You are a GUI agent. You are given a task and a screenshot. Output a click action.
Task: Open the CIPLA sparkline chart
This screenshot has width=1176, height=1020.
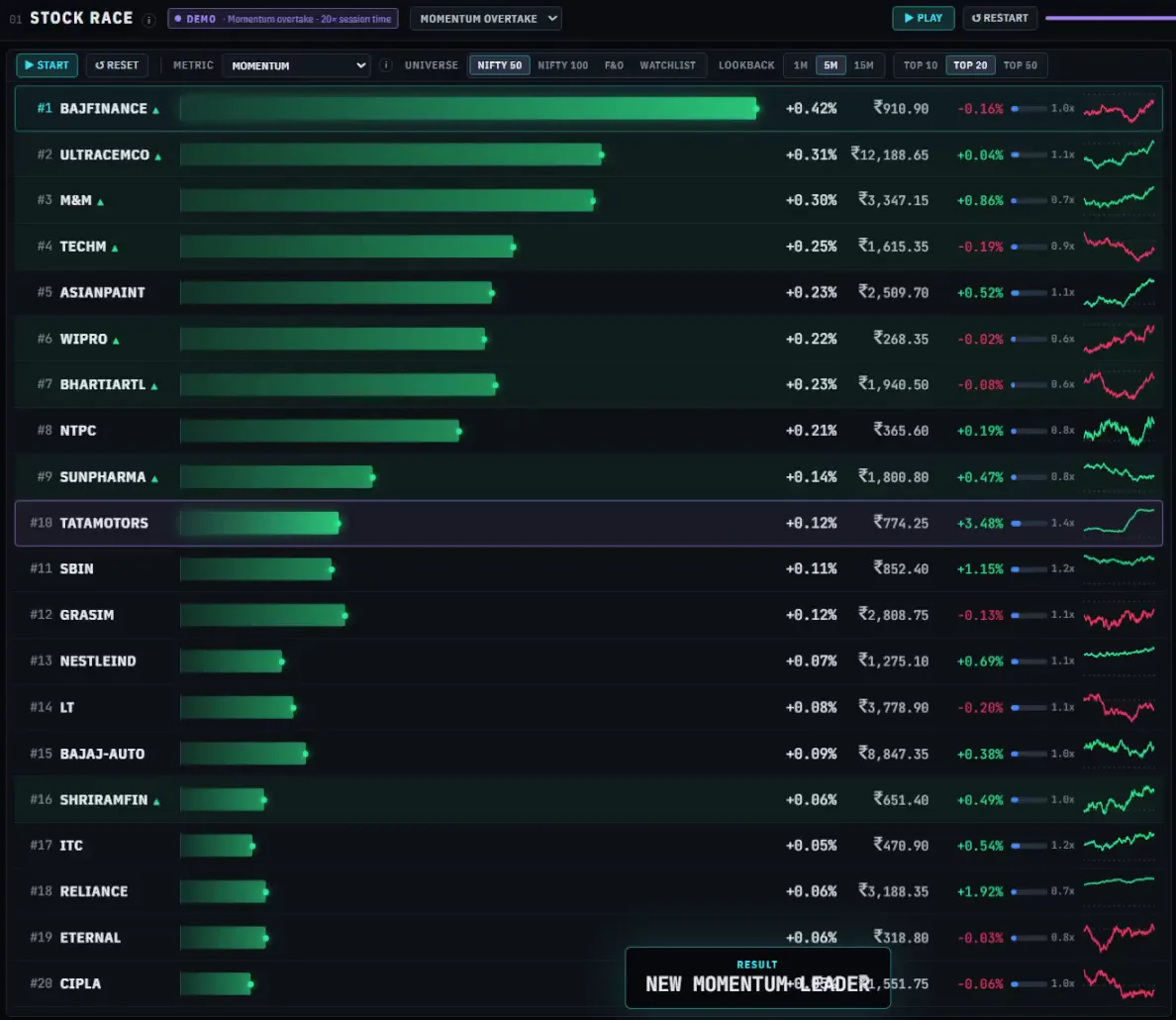(x=1119, y=984)
